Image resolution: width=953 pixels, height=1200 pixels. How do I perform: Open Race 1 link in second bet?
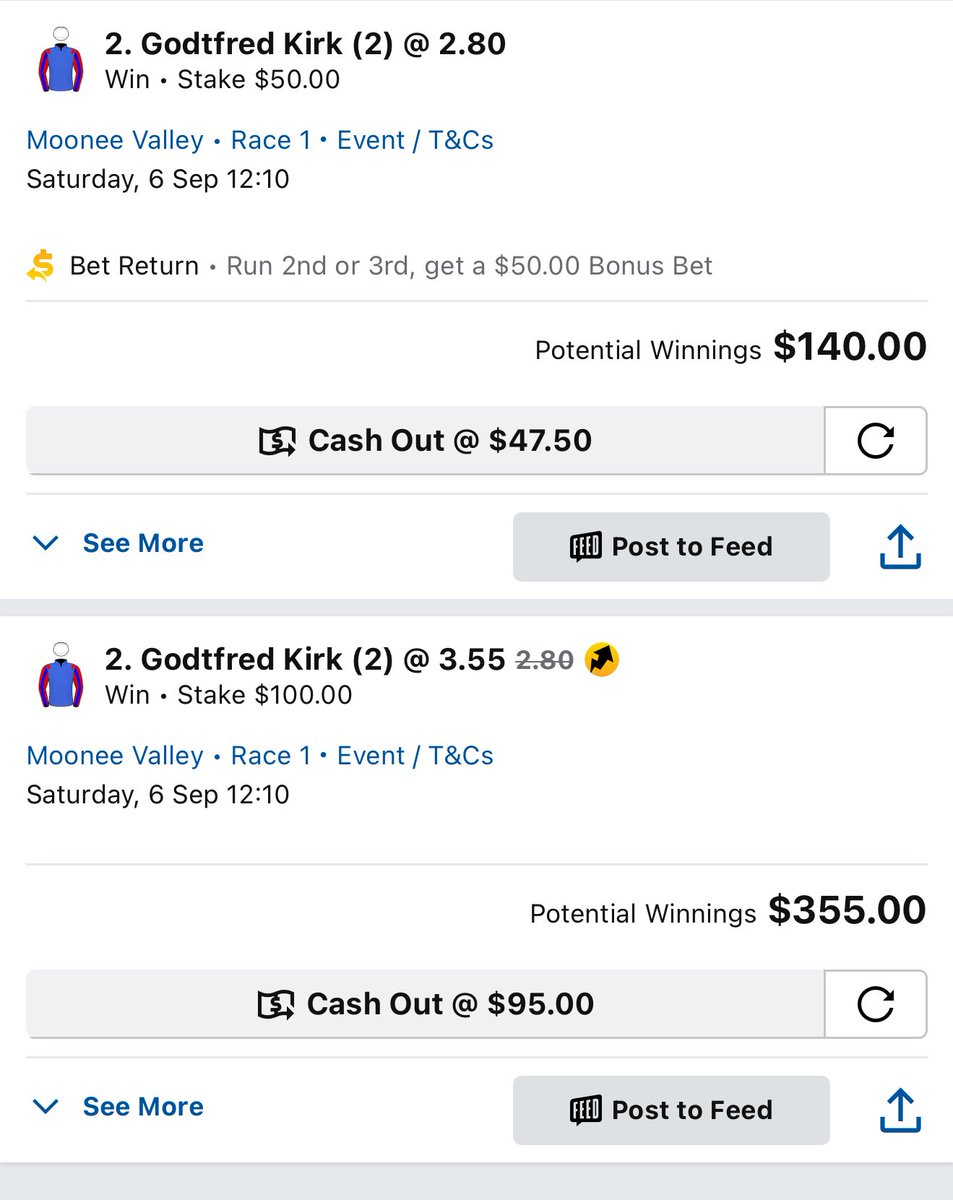[x=270, y=755]
